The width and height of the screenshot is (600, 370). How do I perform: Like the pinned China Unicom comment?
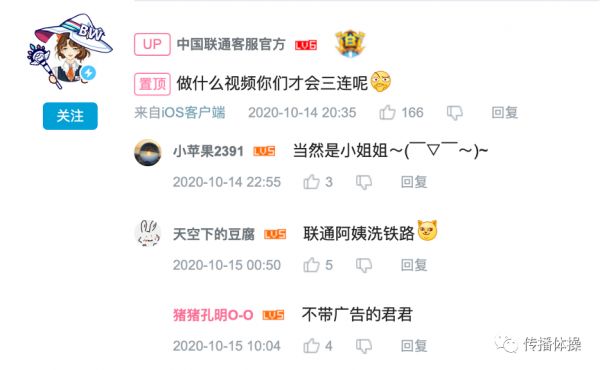tap(387, 112)
